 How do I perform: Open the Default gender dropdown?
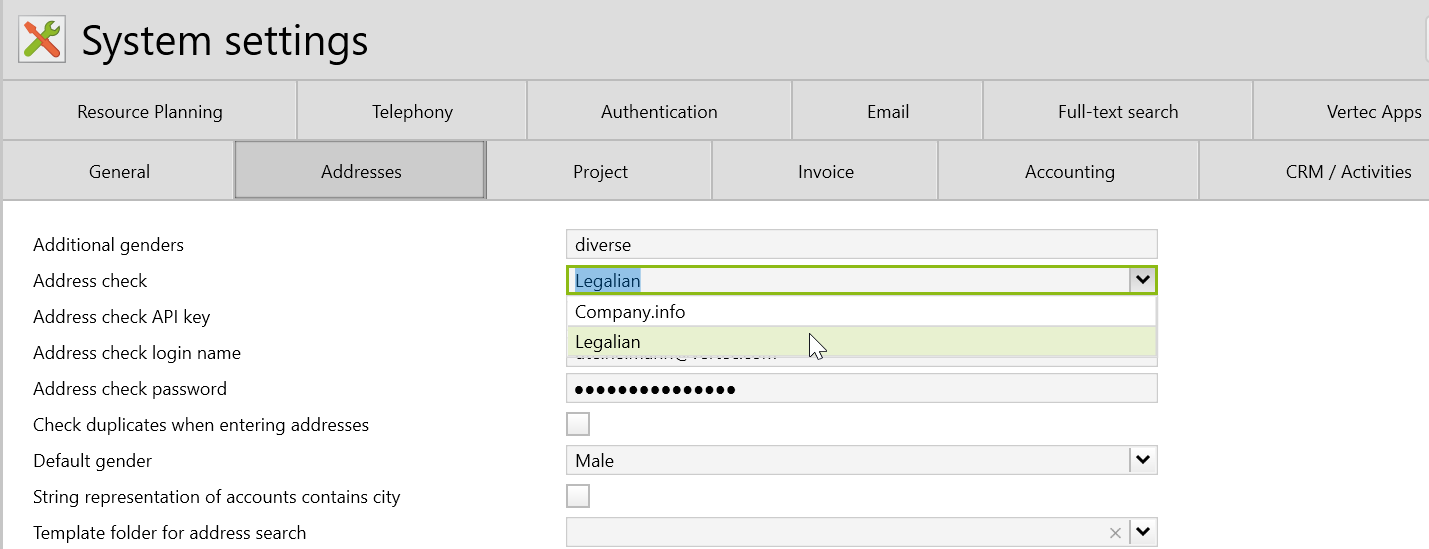pos(1143,461)
